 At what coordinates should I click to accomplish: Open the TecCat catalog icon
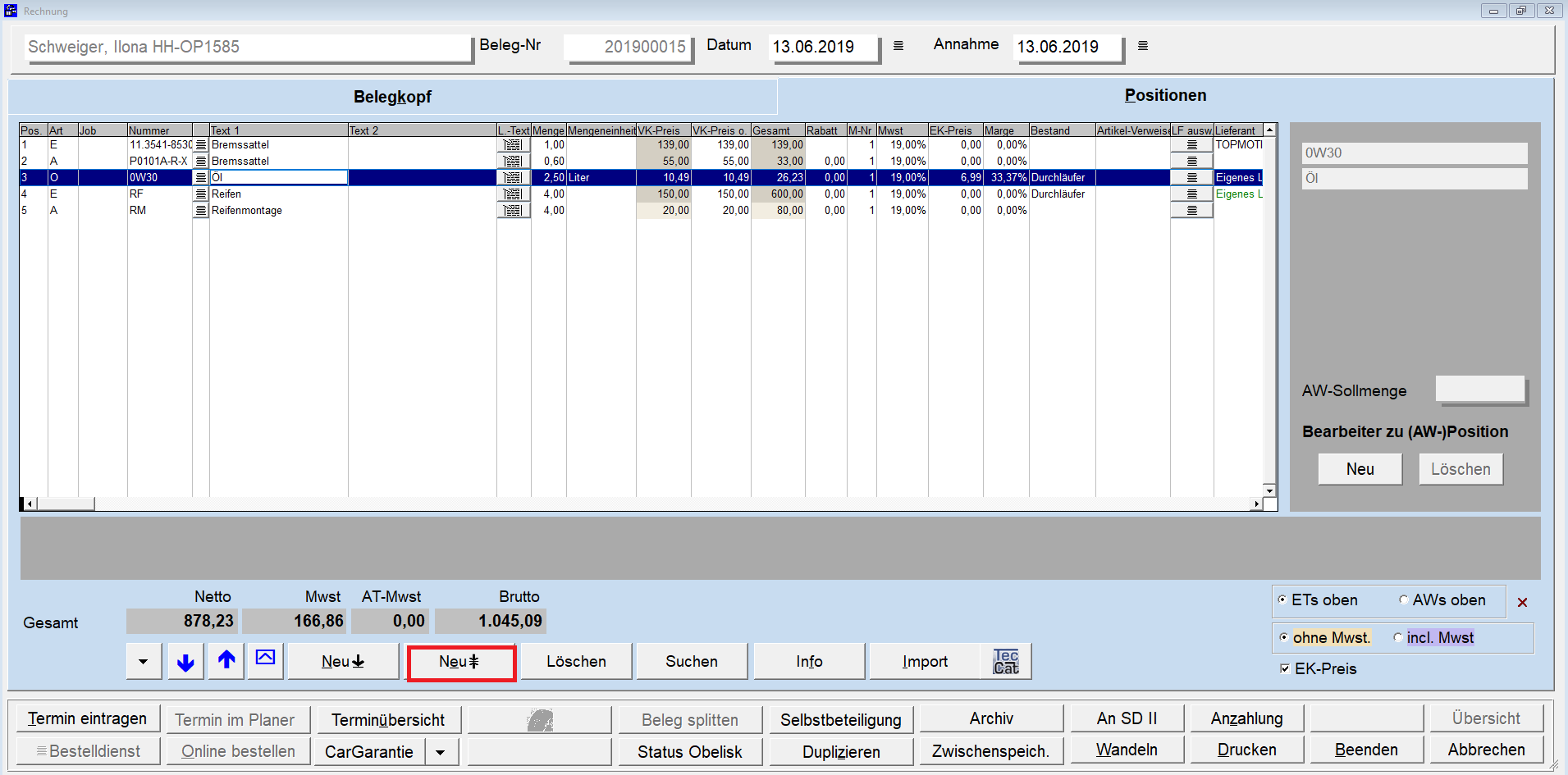(1006, 661)
